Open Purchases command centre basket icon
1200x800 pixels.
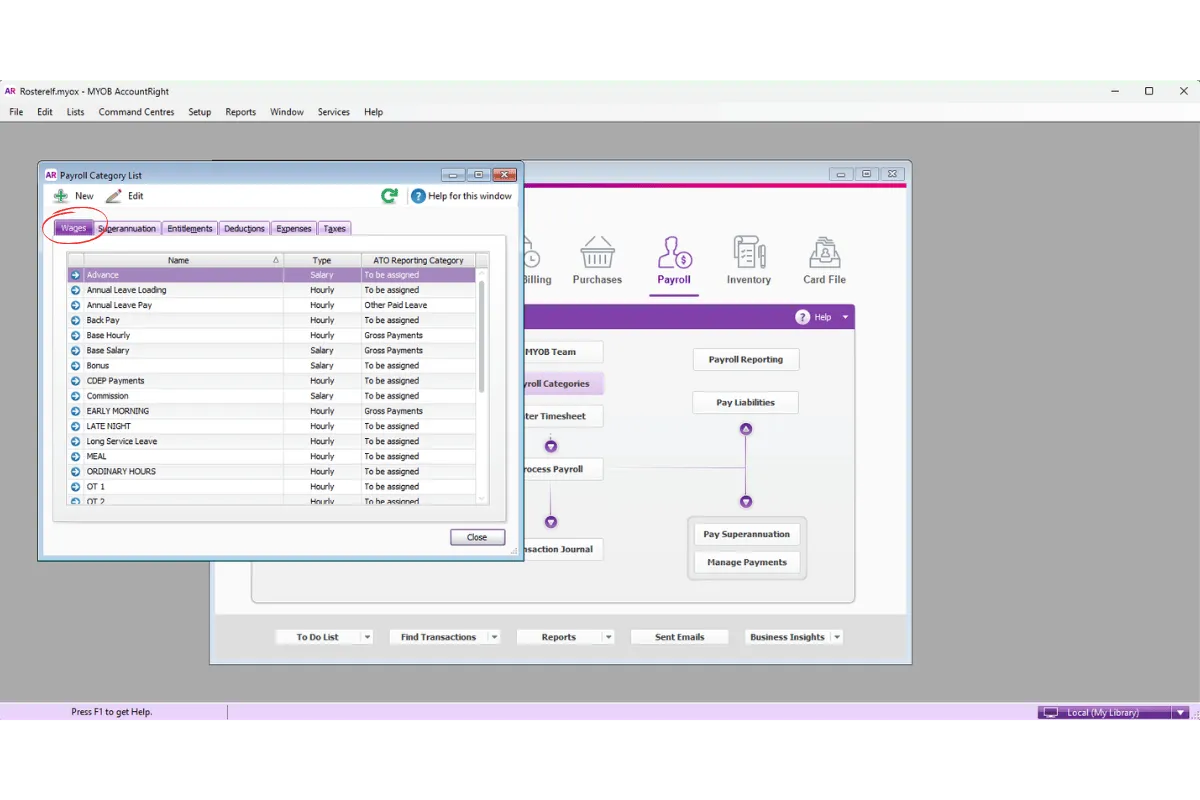(x=597, y=252)
